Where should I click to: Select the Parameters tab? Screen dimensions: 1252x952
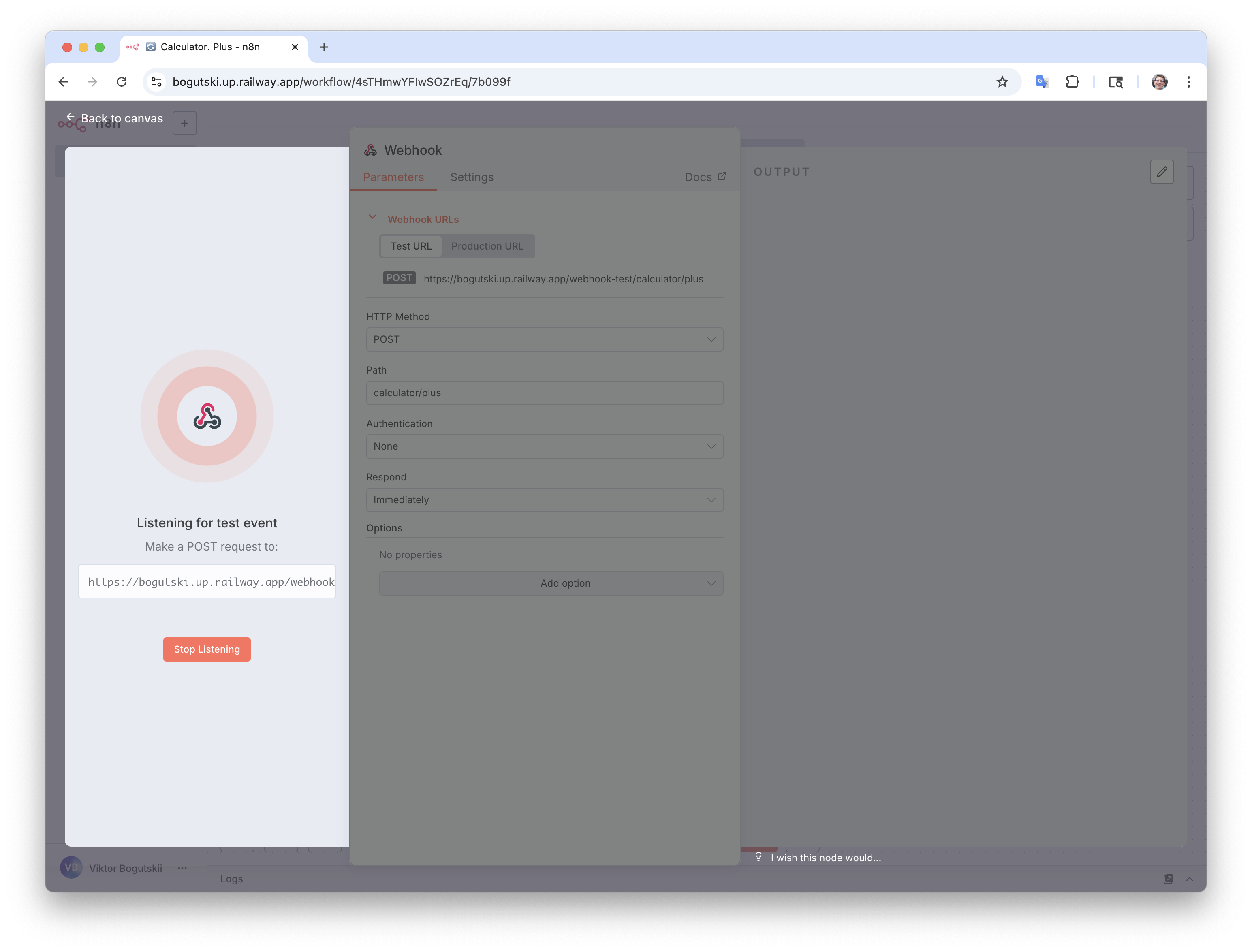coord(393,177)
